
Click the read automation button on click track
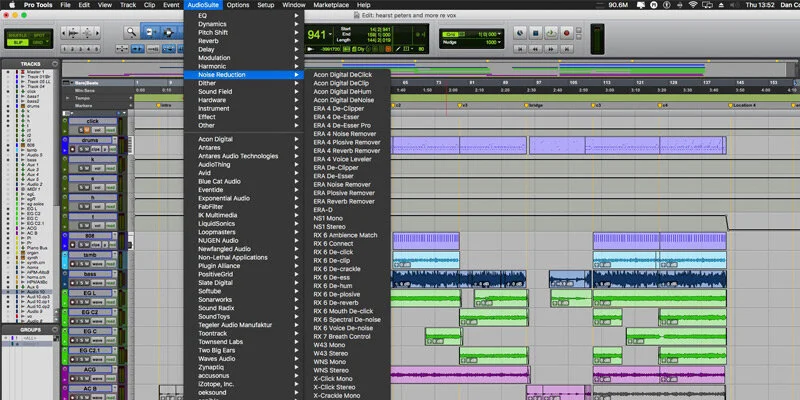point(111,130)
